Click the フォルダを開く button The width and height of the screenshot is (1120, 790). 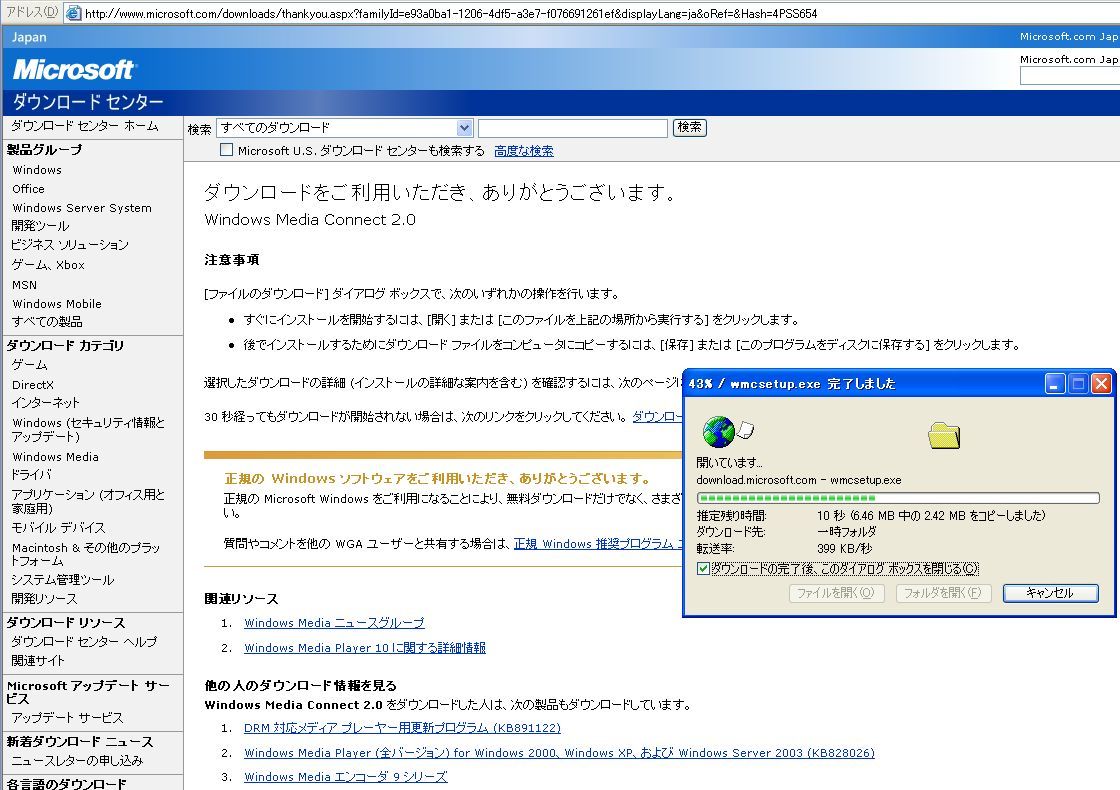943,593
